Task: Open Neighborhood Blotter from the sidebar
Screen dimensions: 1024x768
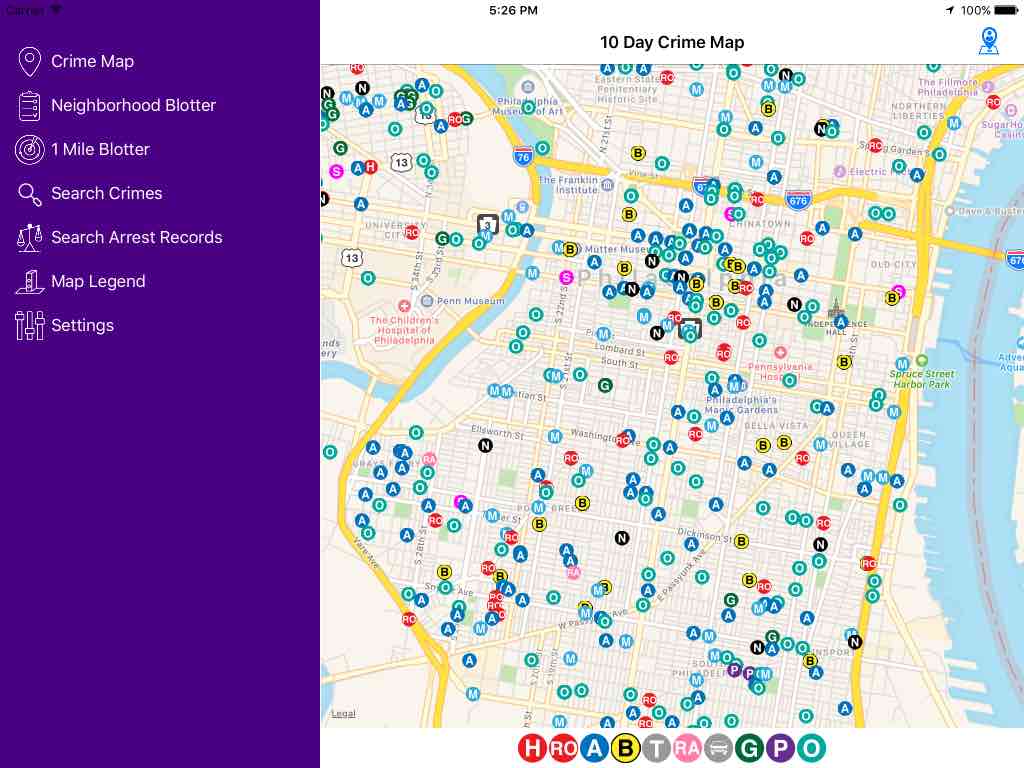Action: pos(116,105)
